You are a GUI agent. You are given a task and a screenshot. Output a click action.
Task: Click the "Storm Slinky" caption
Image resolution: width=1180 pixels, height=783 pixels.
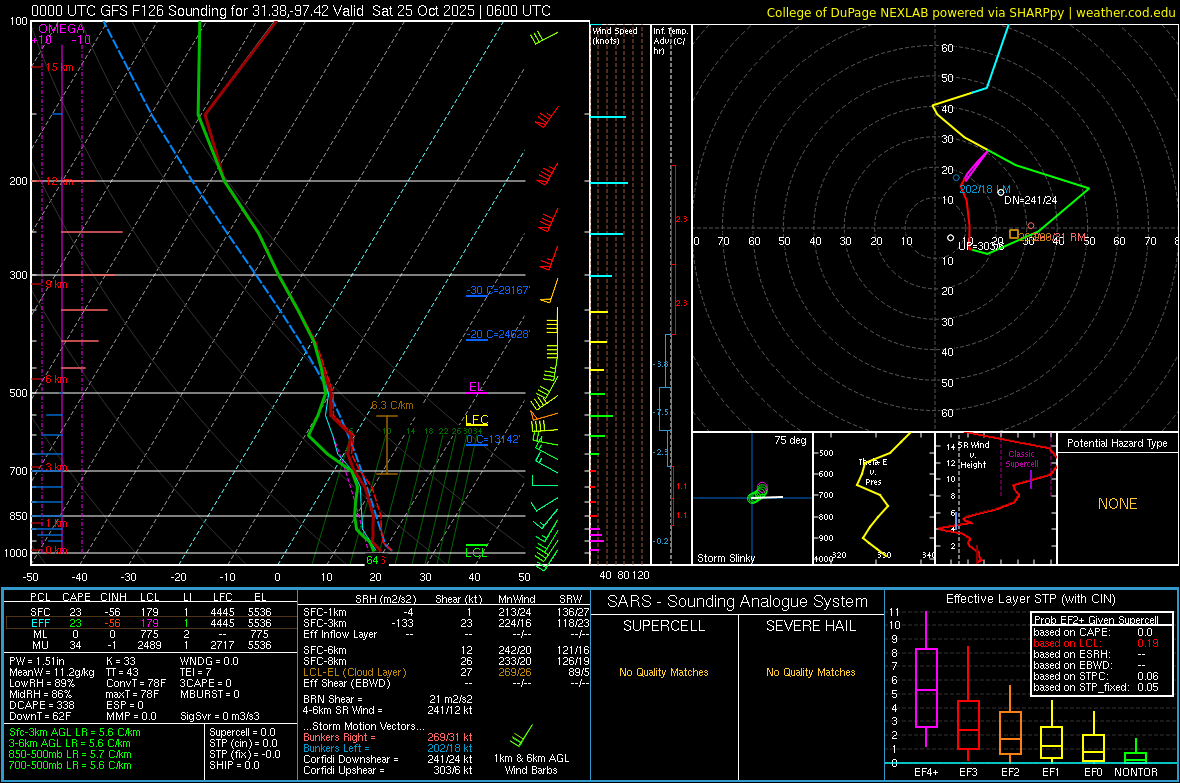pyautogui.click(x=725, y=558)
